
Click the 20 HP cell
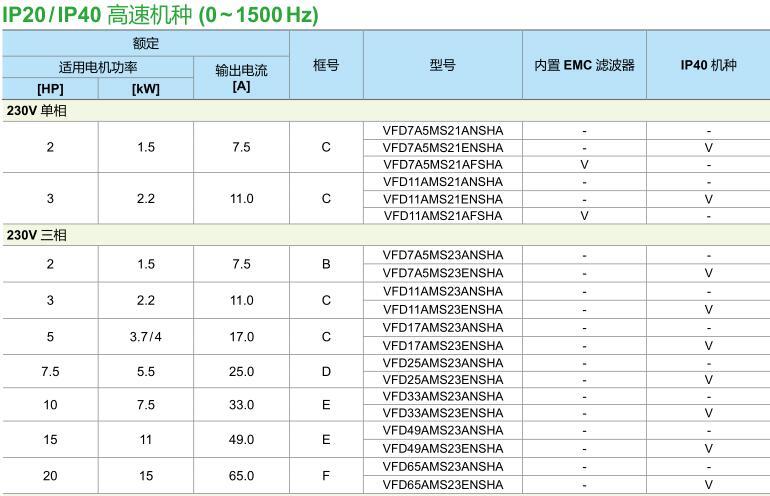[x=50, y=476]
